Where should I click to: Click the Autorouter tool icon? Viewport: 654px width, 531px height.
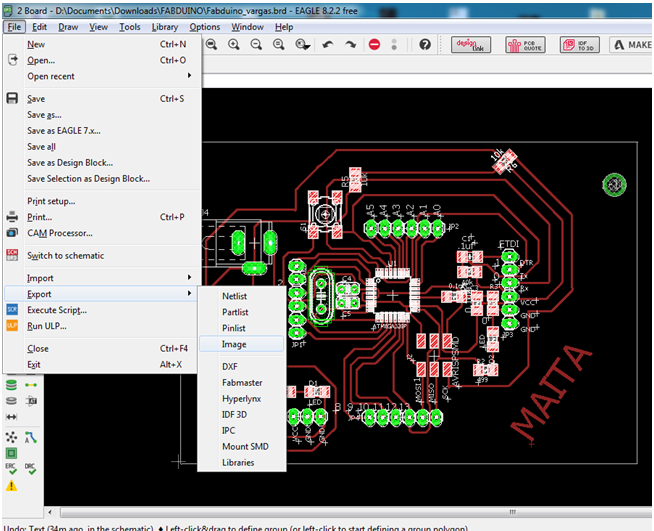[x=31, y=437]
